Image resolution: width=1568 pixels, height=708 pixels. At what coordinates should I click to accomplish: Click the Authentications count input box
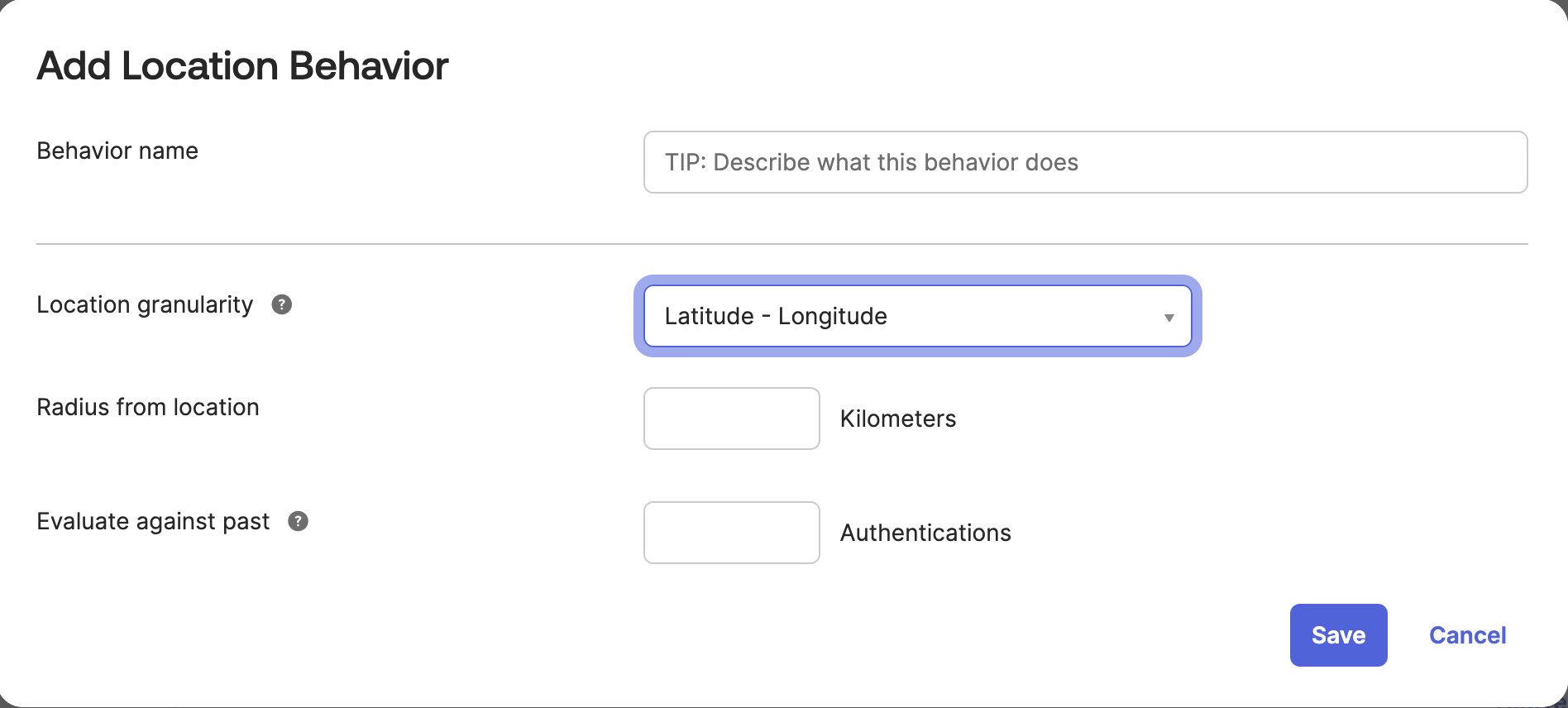[x=731, y=533]
